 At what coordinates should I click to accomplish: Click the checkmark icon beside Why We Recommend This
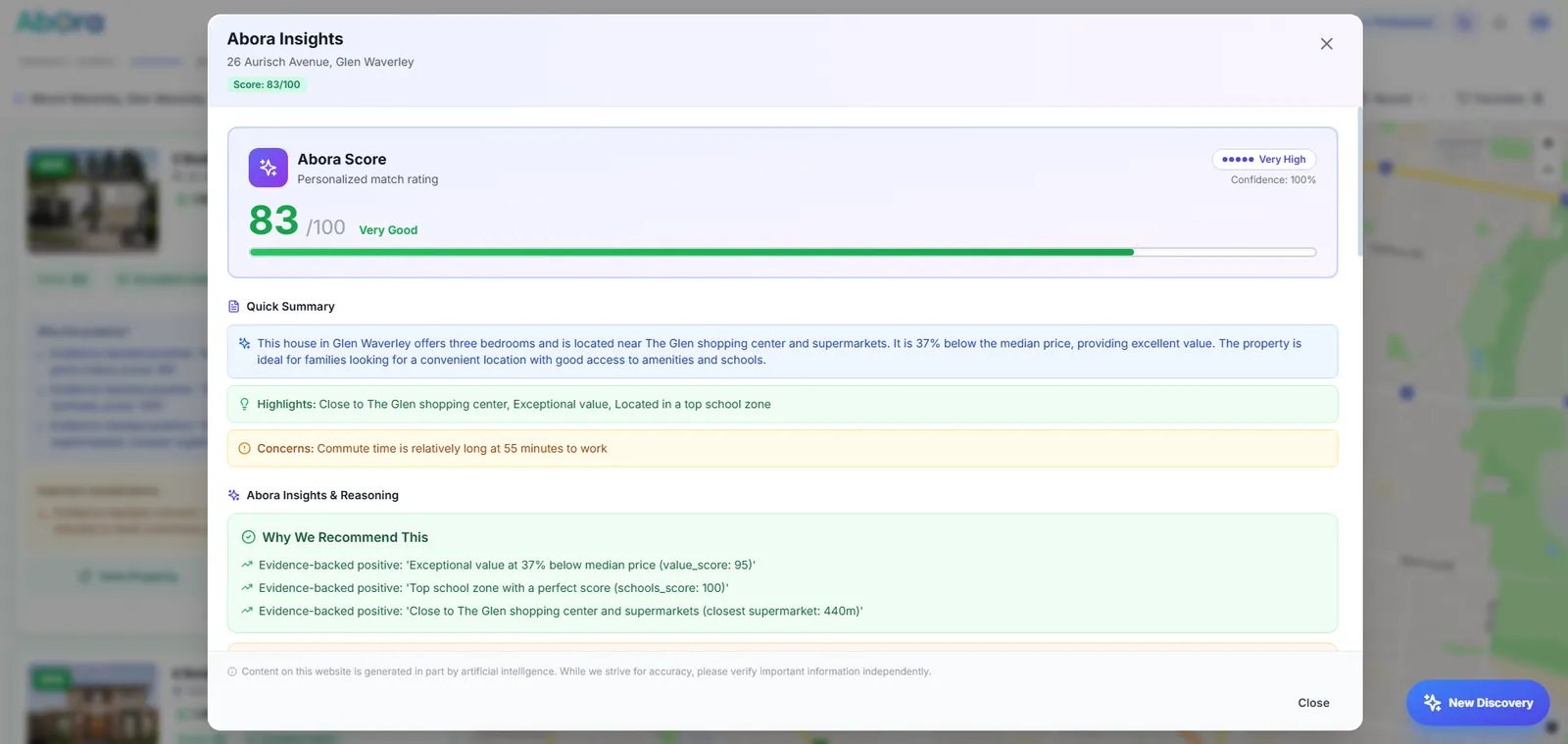[249, 537]
